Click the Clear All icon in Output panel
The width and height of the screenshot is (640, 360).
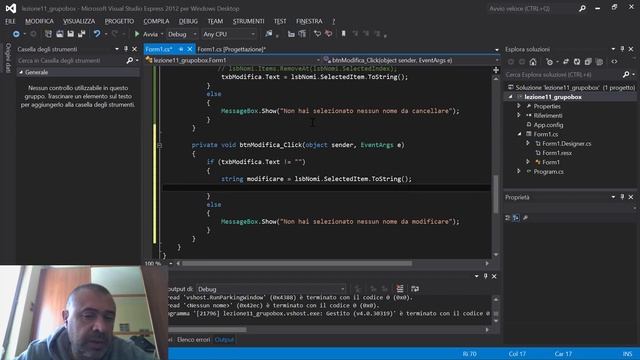pos(400,289)
